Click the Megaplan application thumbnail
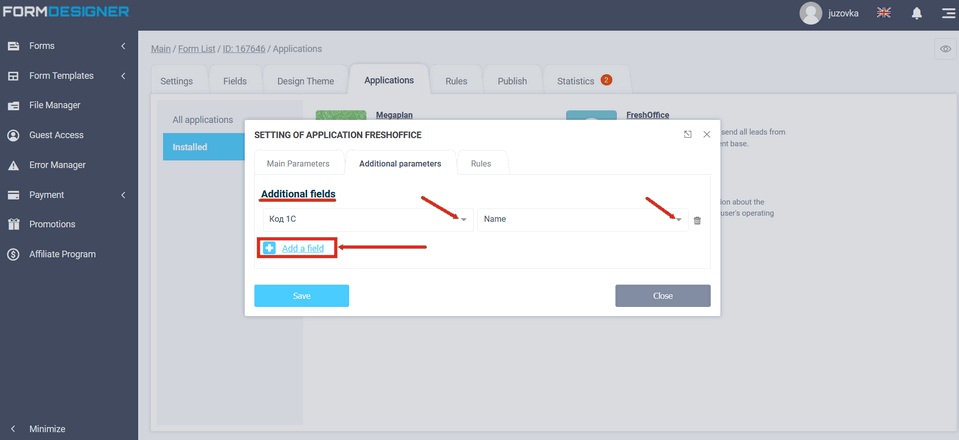 [x=341, y=115]
